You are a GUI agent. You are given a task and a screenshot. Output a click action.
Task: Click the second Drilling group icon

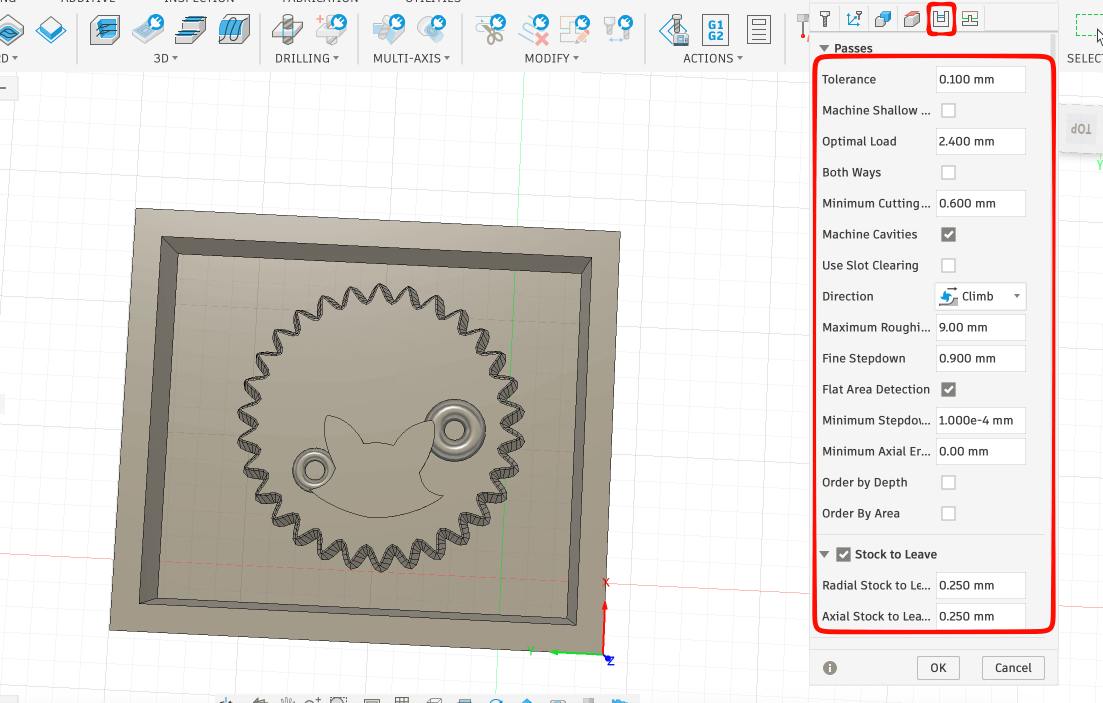(331, 30)
